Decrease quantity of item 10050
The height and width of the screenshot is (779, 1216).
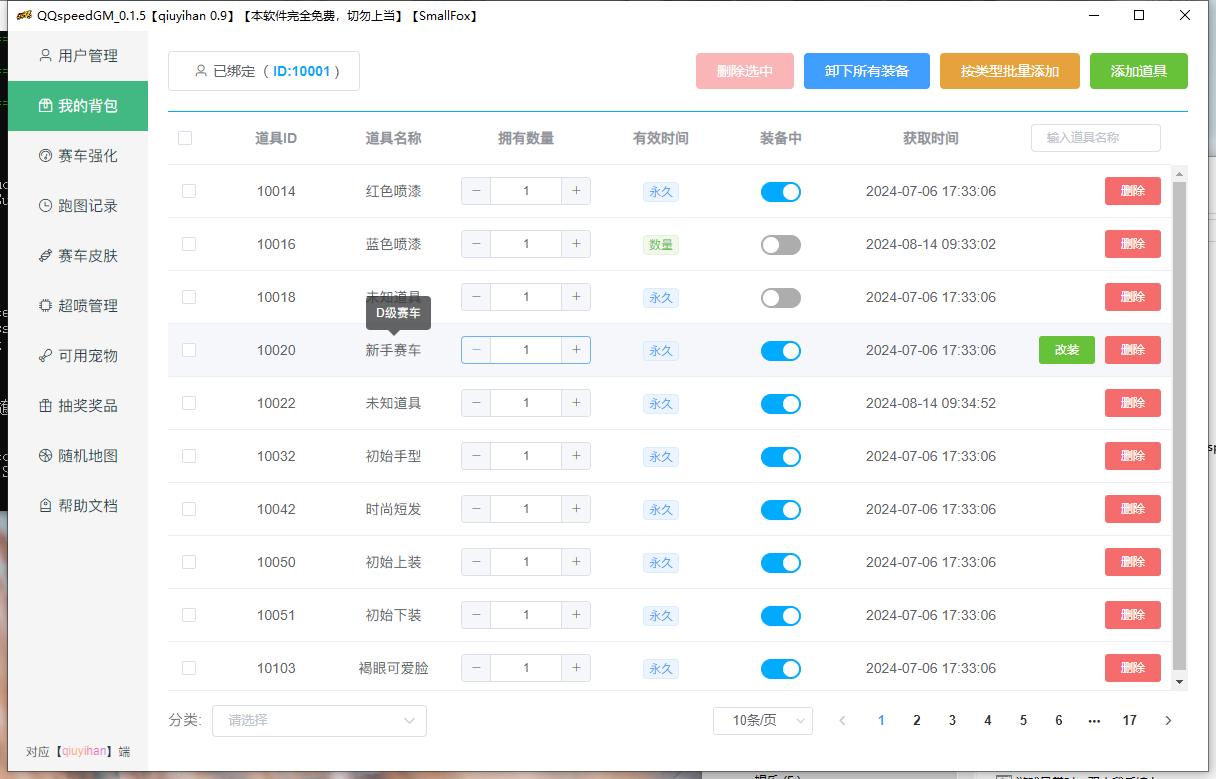476,562
